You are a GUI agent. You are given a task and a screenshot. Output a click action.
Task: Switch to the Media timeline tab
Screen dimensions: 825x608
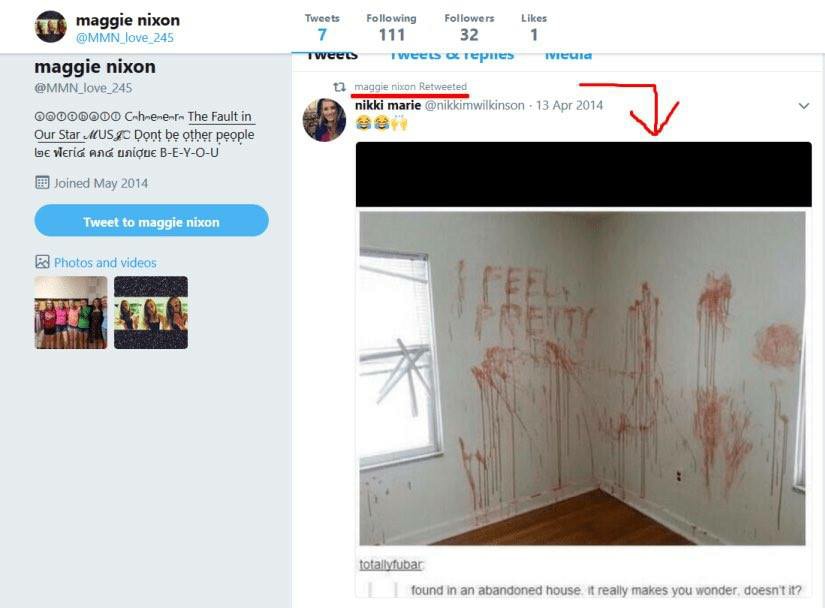568,55
